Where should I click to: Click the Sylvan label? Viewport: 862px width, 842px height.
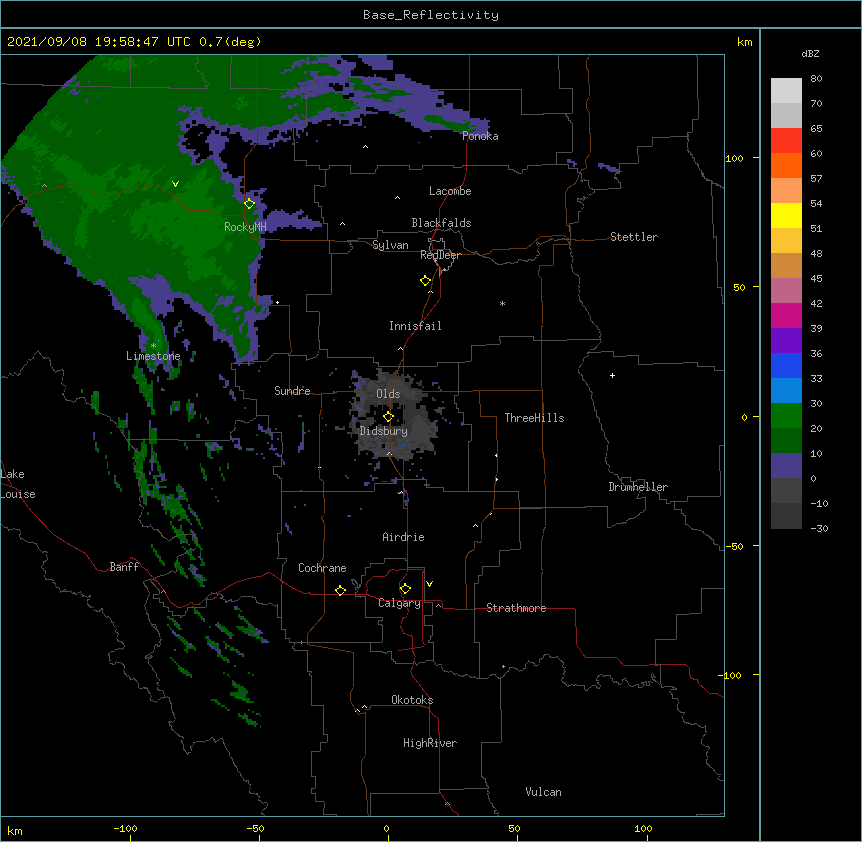tap(390, 245)
